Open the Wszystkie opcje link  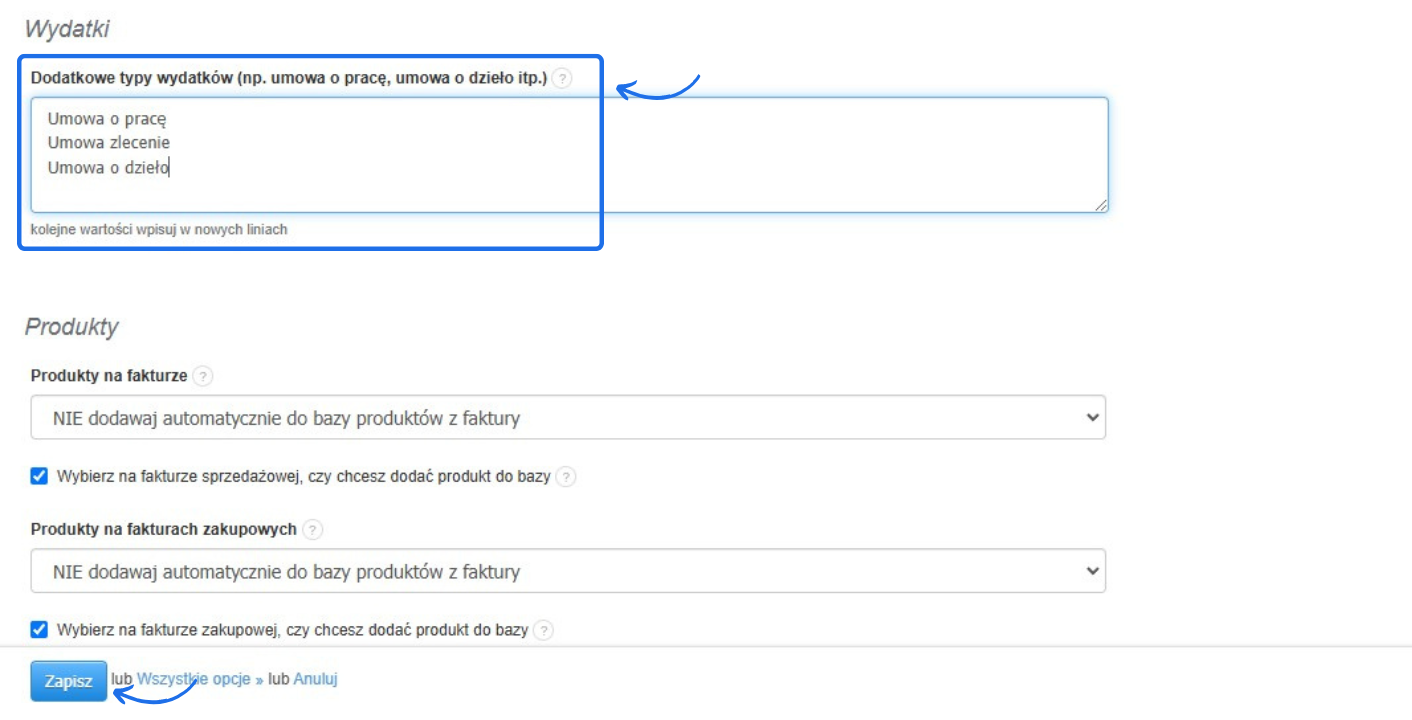tap(200, 678)
